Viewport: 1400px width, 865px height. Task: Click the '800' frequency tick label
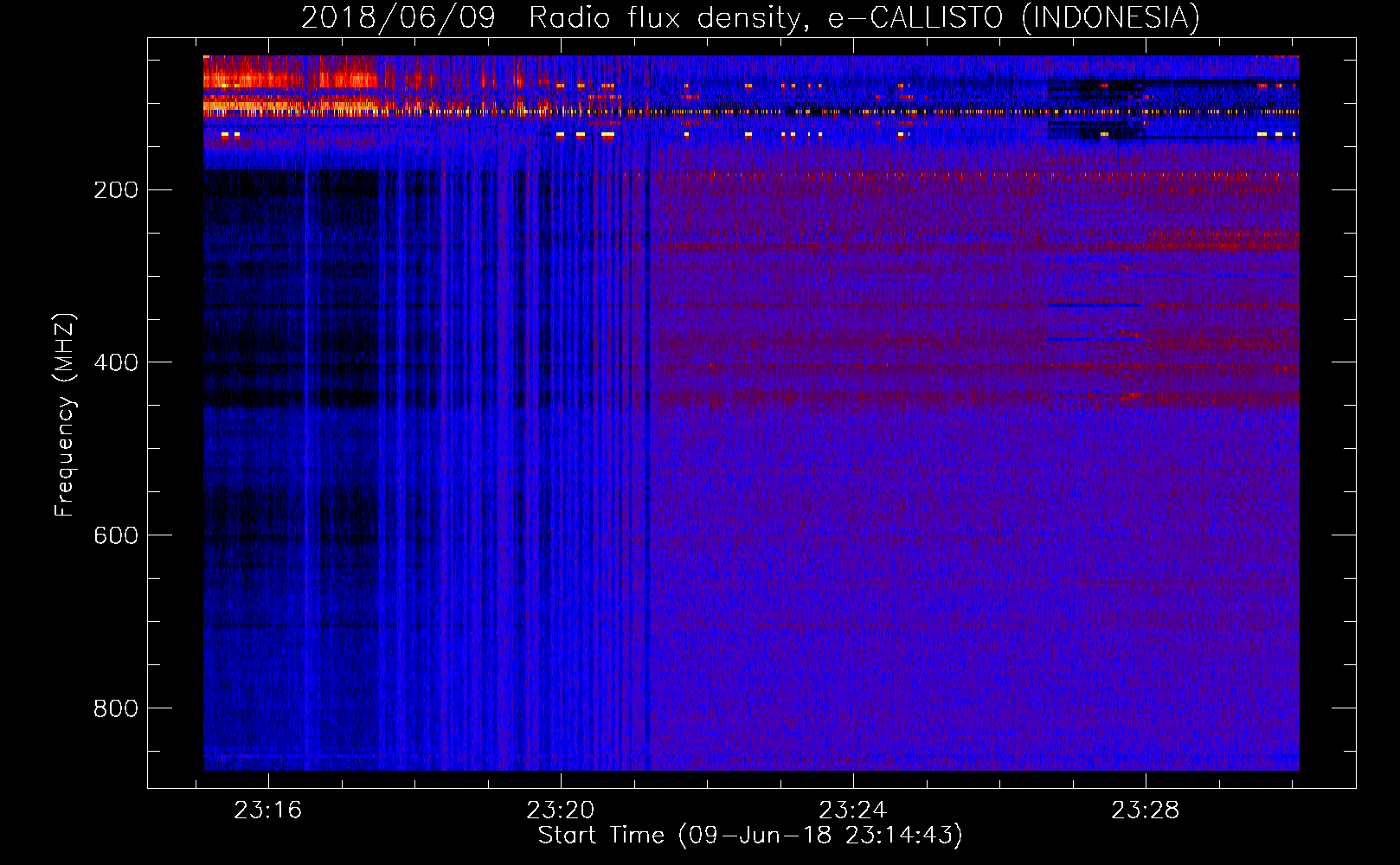pos(116,708)
